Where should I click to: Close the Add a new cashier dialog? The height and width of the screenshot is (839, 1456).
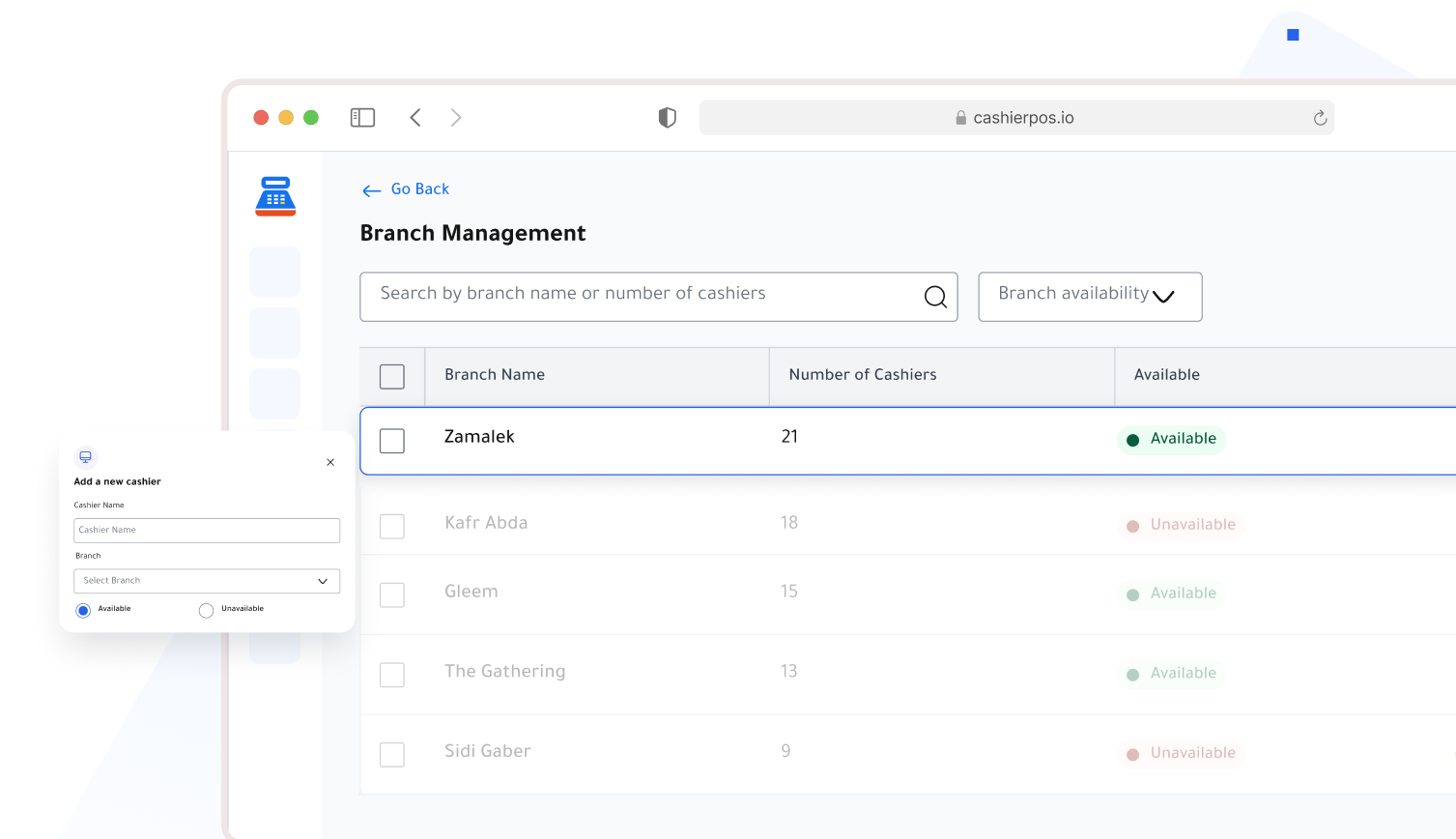pyautogui.click(x=330, y=462)
